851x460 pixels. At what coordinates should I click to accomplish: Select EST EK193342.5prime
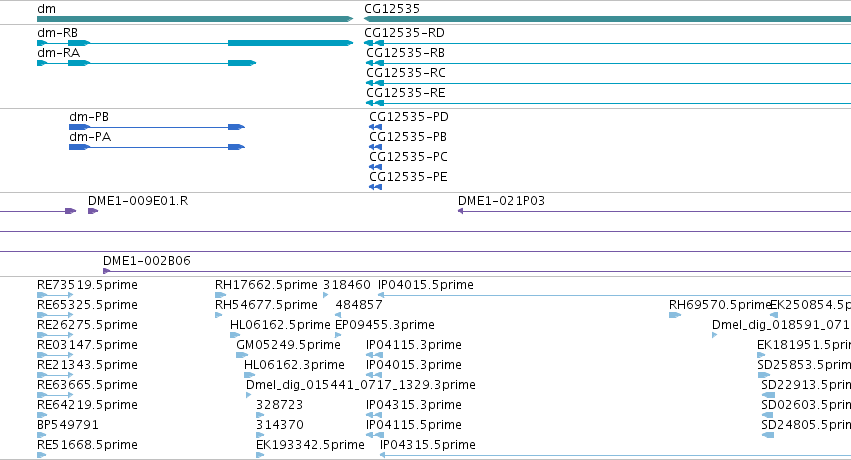pos(310,445)
